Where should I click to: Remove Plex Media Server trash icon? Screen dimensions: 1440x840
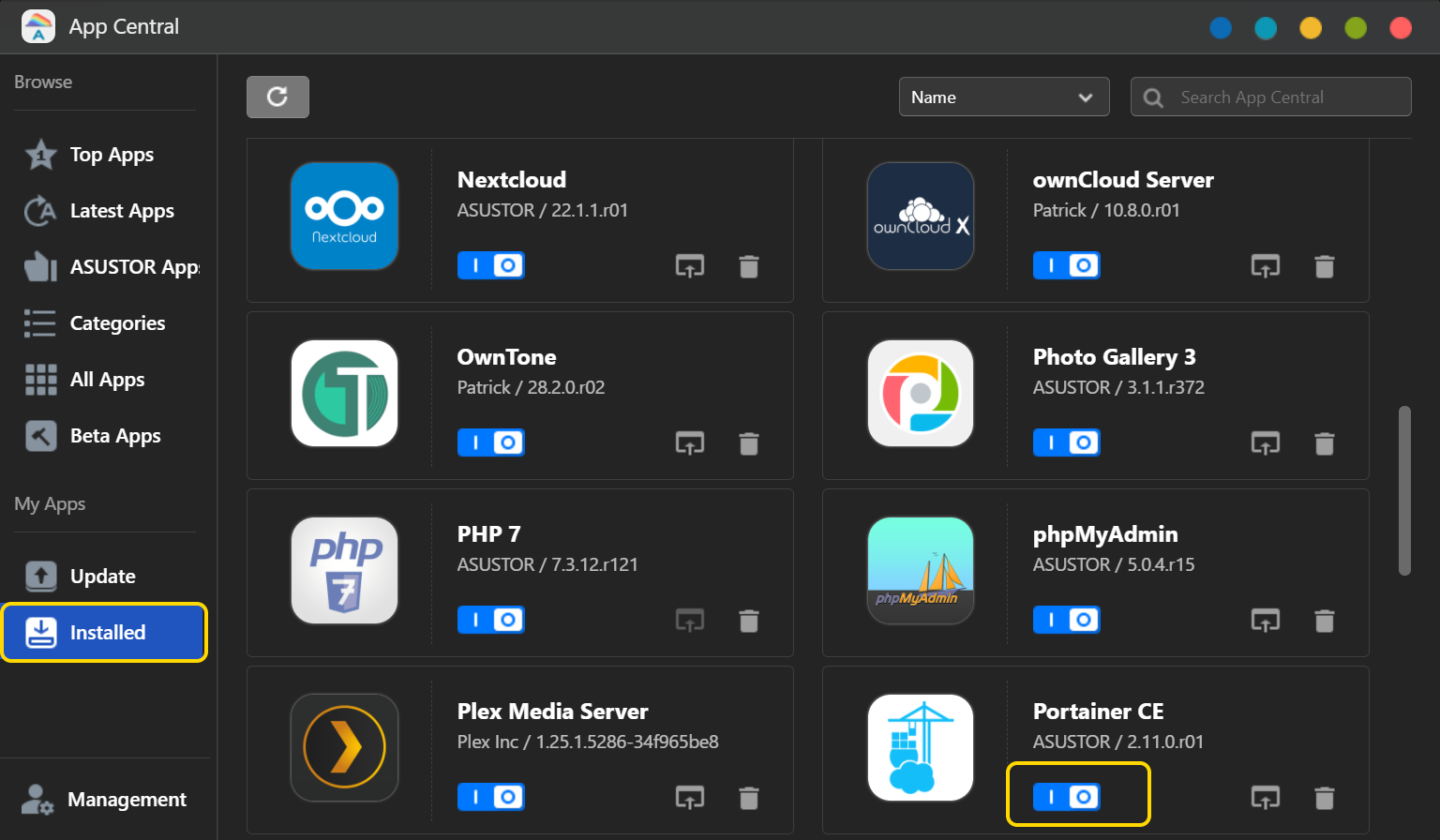749,798
